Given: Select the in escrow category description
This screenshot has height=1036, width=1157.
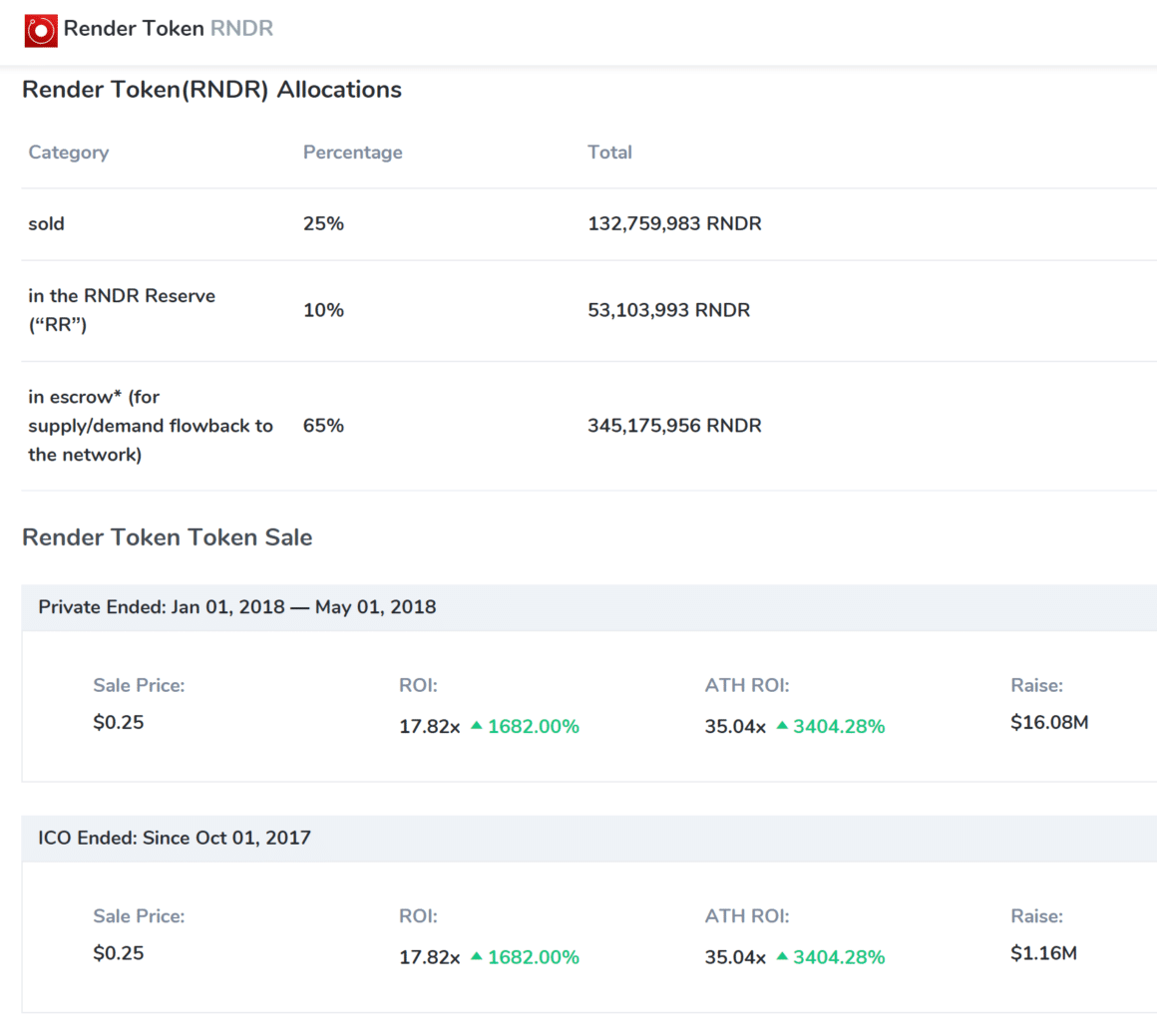Looking at the screenshot, I should click(150, 426).
